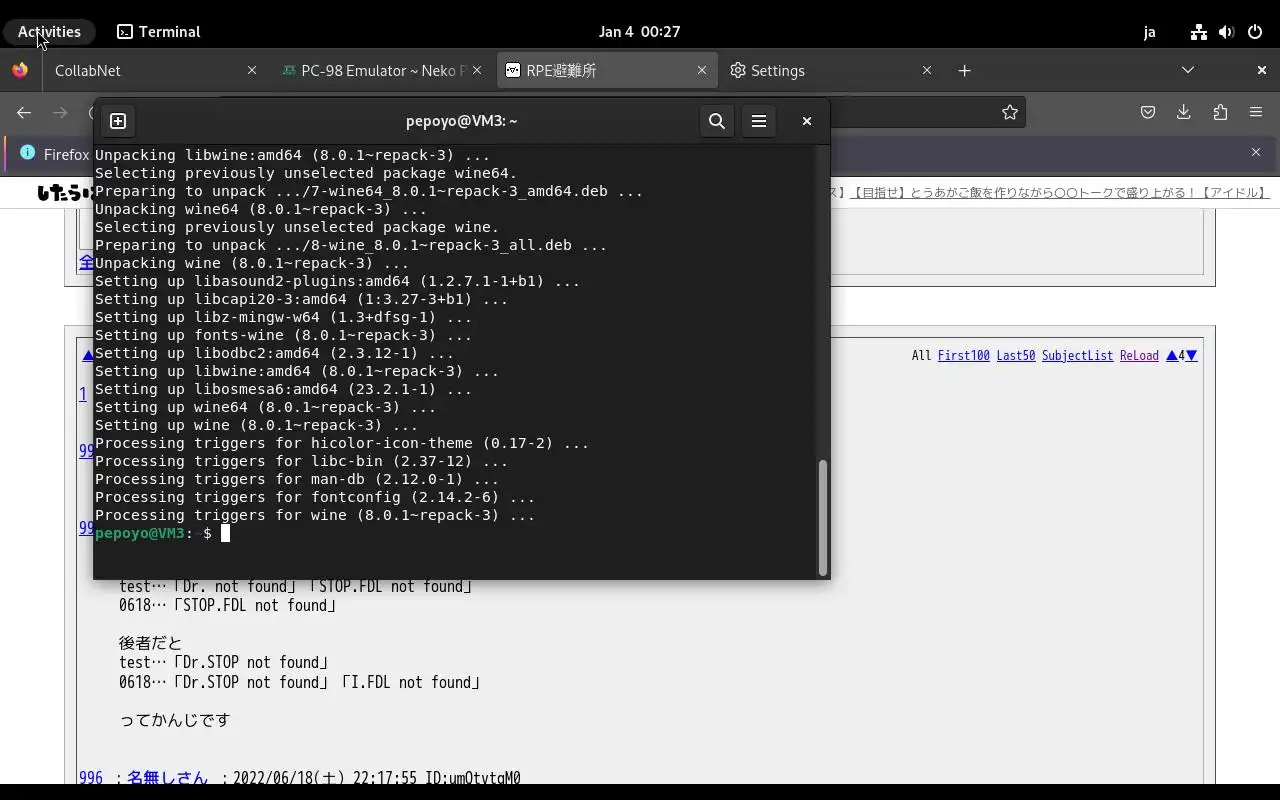
Task: Click the volume speaker icon
Action: (x=1227, y=32)
